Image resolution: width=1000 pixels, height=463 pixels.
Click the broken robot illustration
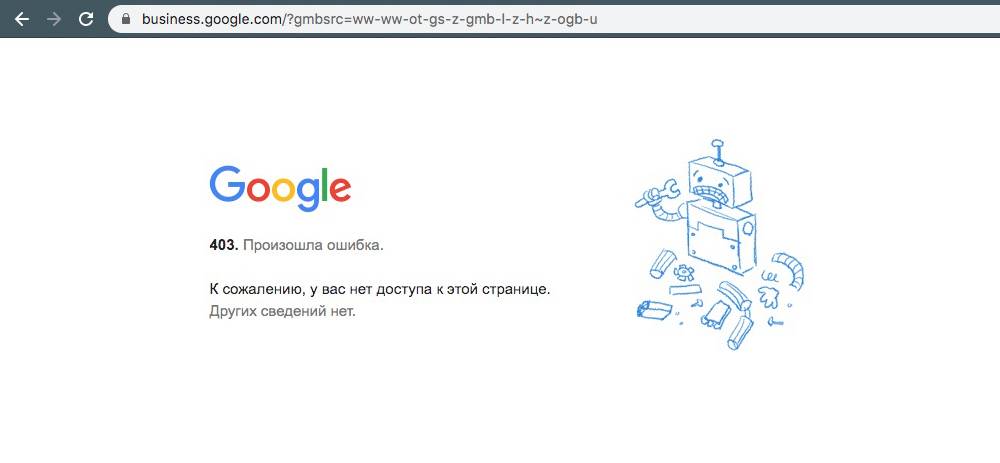[x=719, y=245]
